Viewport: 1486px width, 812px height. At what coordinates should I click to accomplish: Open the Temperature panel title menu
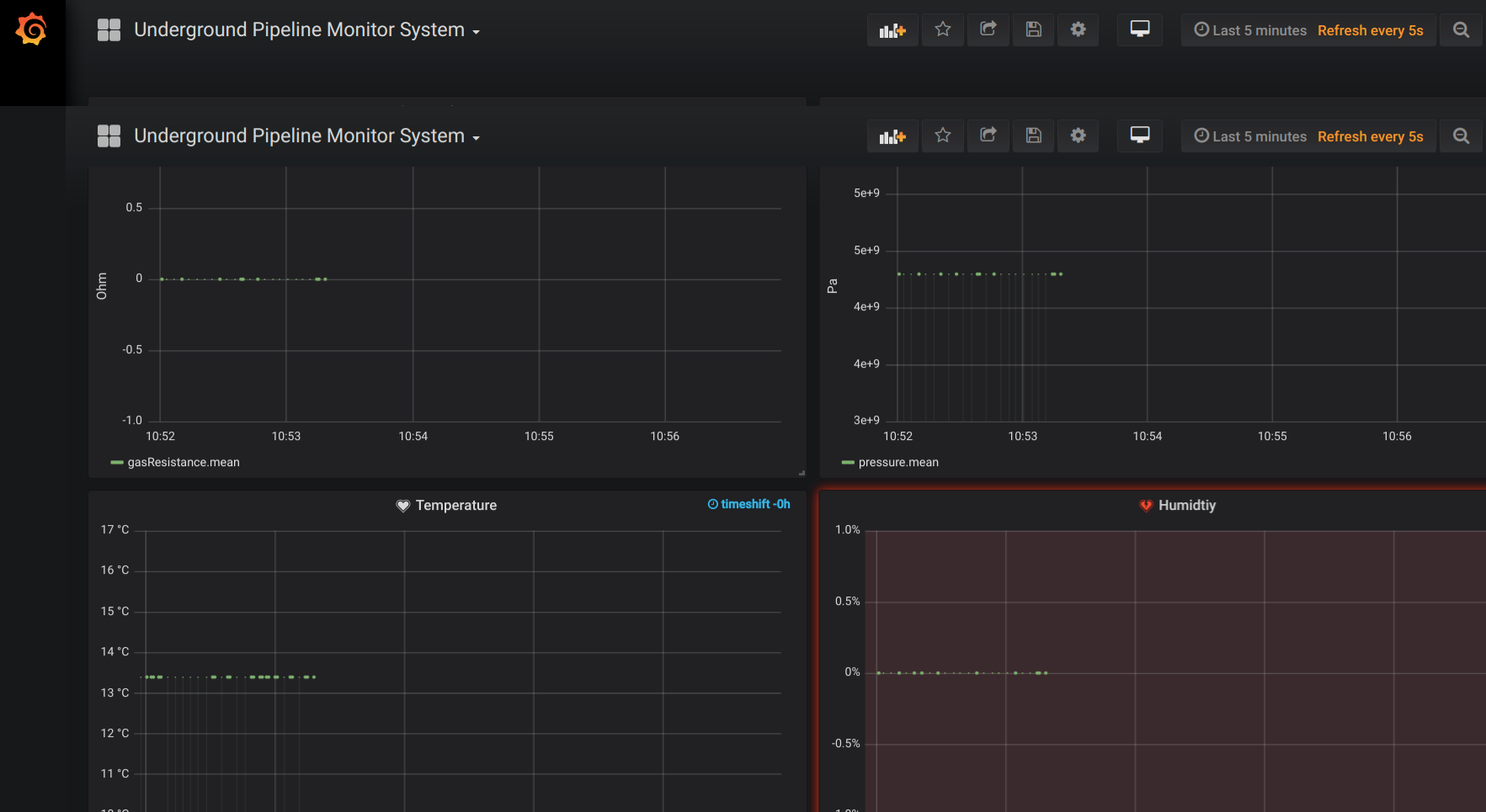point(455,505)
